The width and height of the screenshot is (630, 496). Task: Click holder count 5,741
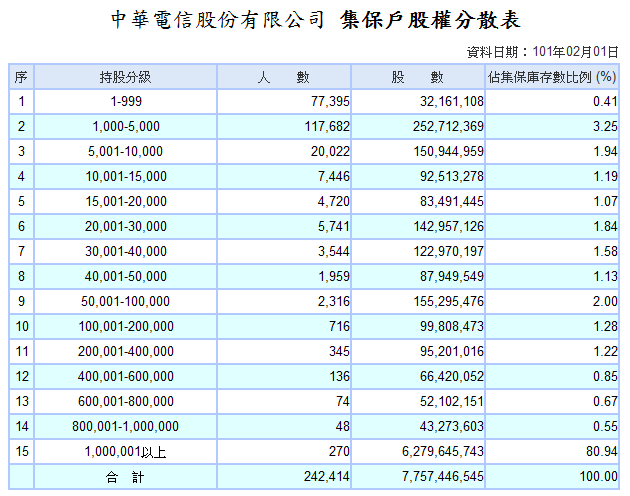(334, 226)
